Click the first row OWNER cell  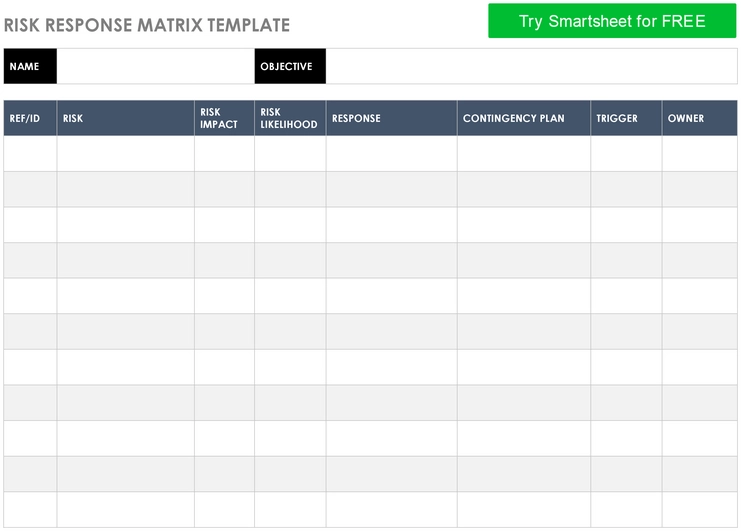[x=699, y=154]
